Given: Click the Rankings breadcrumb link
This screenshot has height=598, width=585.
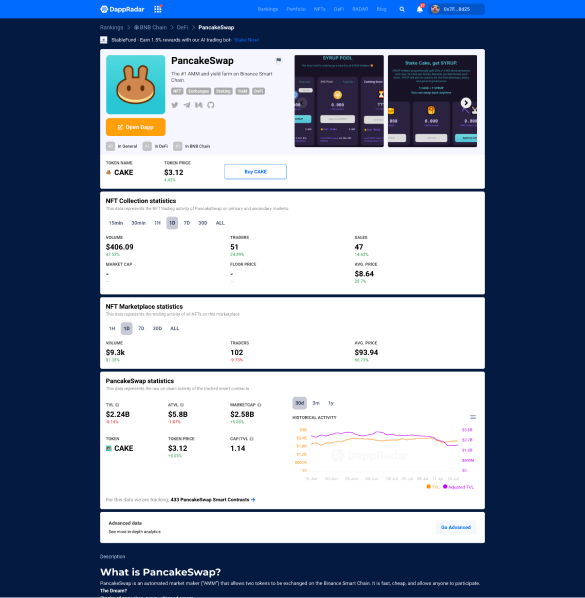Looking at the screenshot, I should [x=111, y=27].
